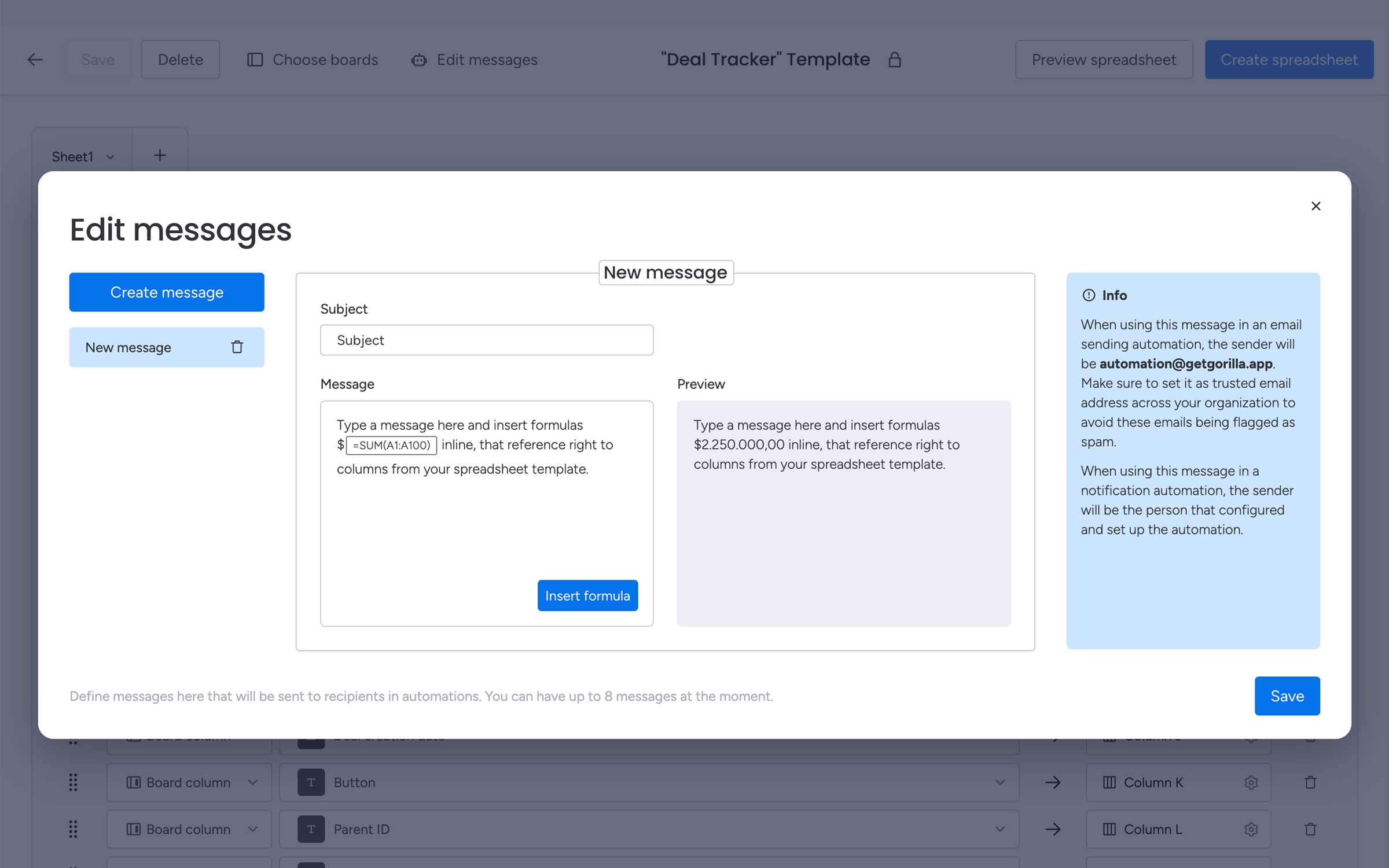Screen dimensions: 1389x868
Task: Delete the Column K mapping row
Action: point(1310,782)
